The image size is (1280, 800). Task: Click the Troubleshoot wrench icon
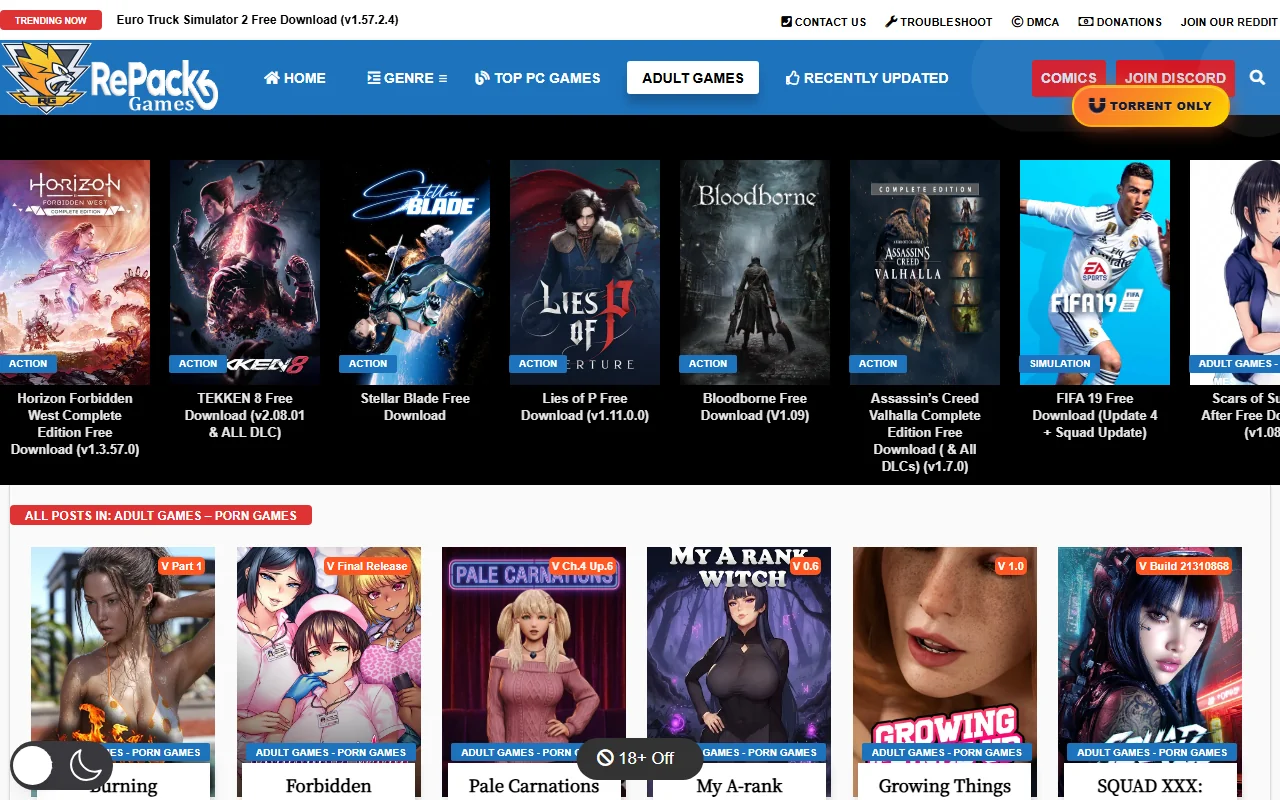click(889, 21)
